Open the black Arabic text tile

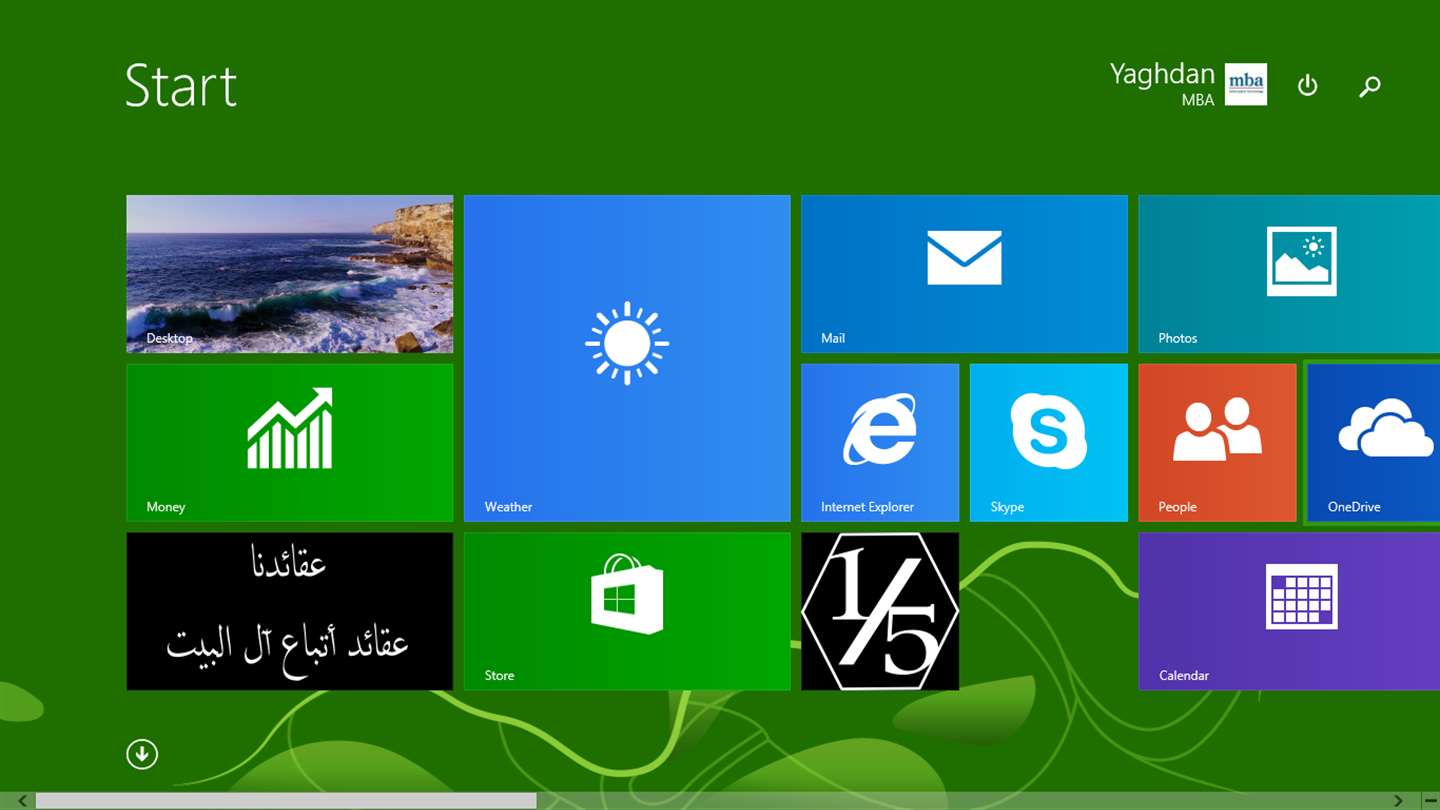click(289, 611)
